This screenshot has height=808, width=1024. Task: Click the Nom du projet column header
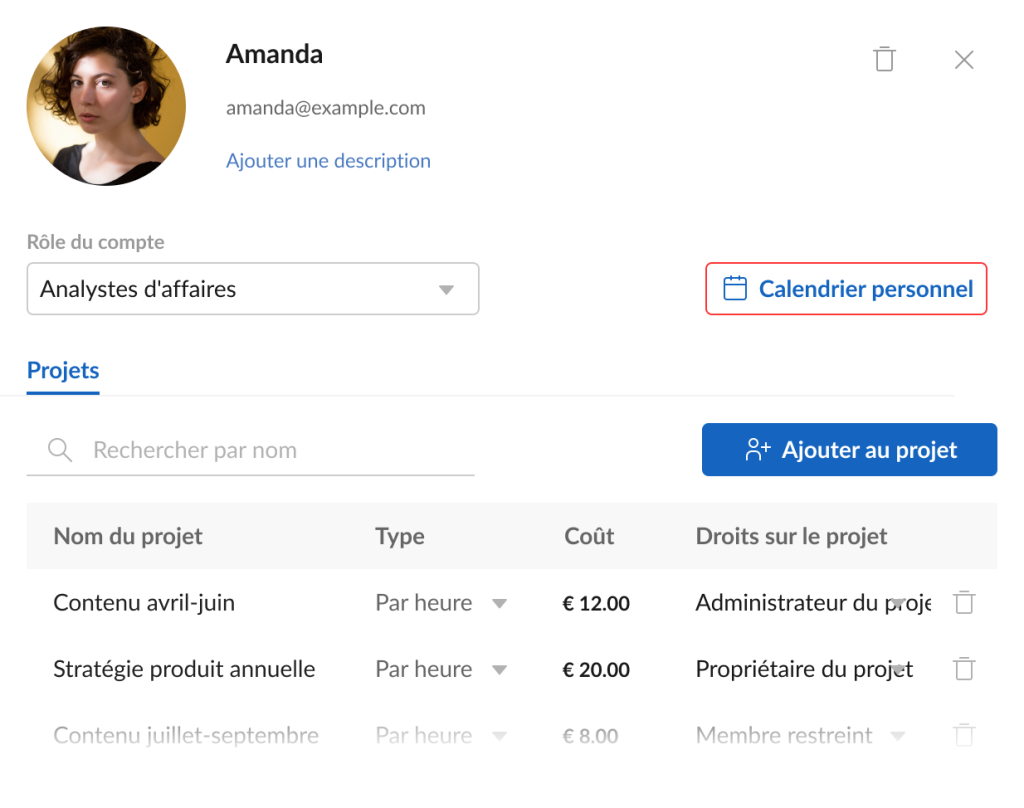[128, 536]
